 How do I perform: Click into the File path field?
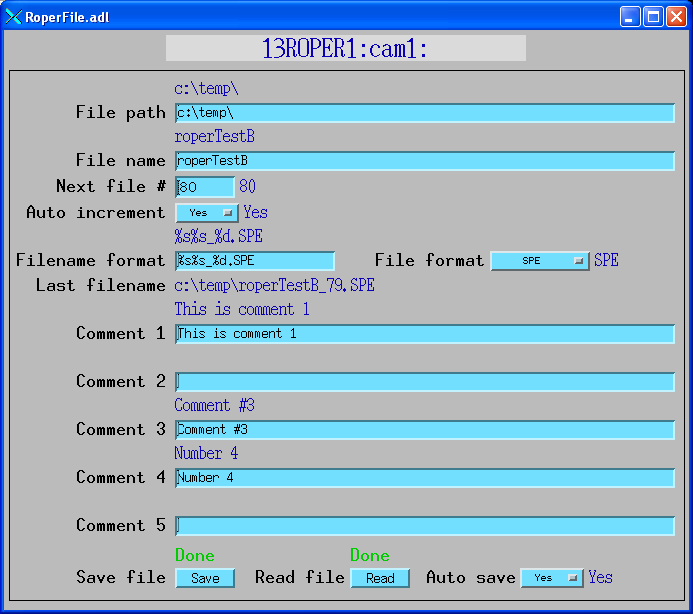[x=424, y=113]
